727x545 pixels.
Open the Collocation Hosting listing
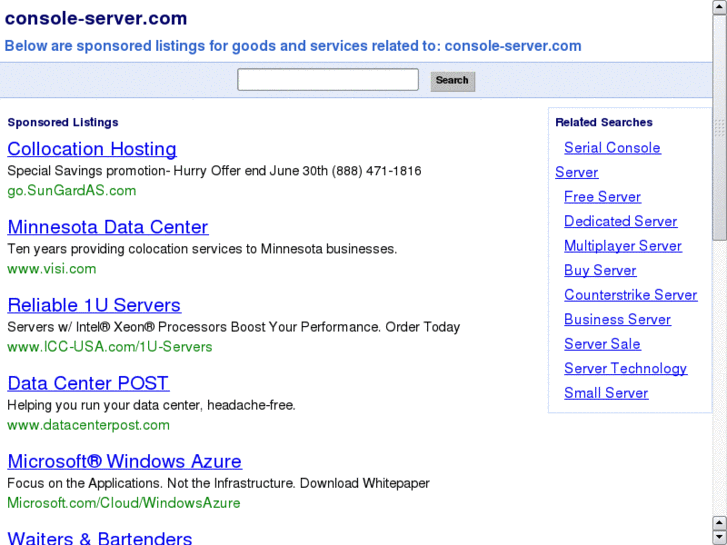[x=92, y=149]
